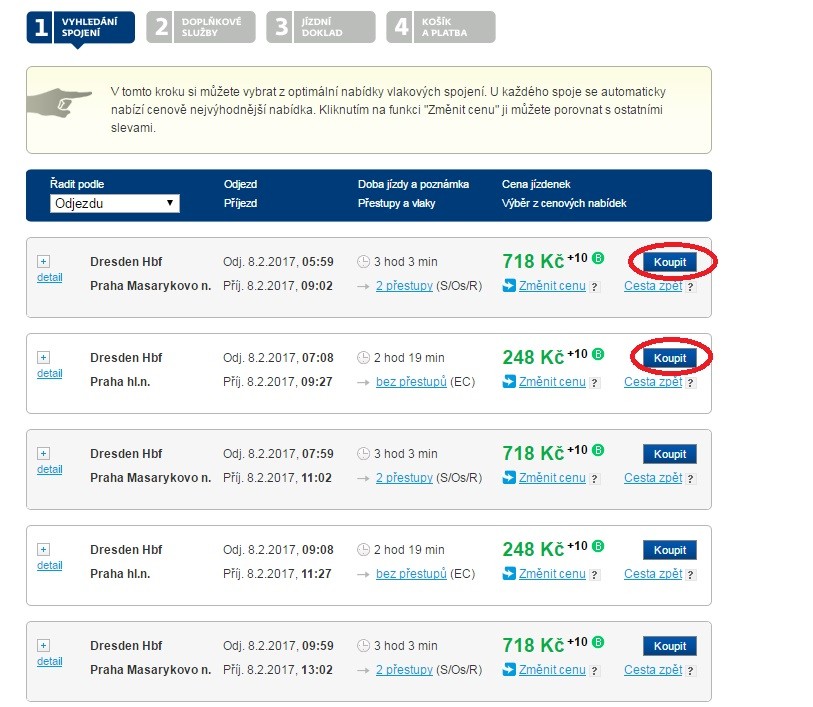Click blue arrow icon beside Změnit cenu, 07:08 train
This screenshot has height=707, width=813.
pos(509,382)
